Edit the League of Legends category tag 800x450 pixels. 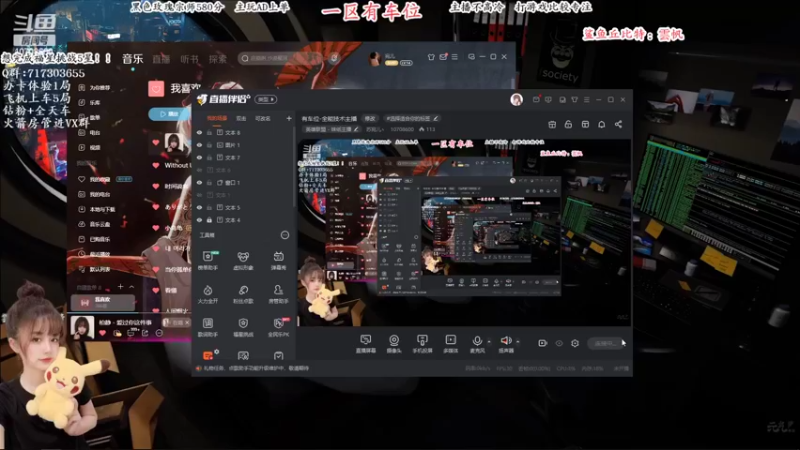(333, 129)
